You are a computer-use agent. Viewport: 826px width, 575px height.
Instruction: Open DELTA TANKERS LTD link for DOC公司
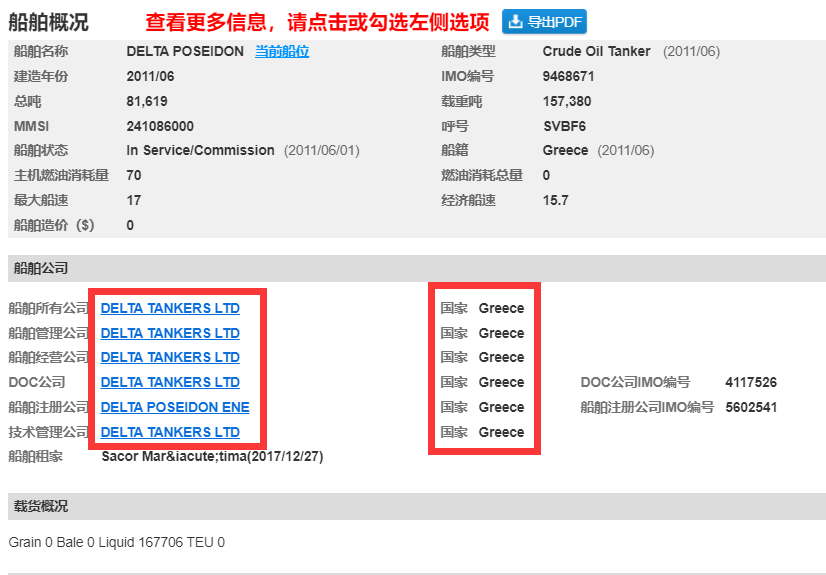pyautogui.click(x=170, y=382)
